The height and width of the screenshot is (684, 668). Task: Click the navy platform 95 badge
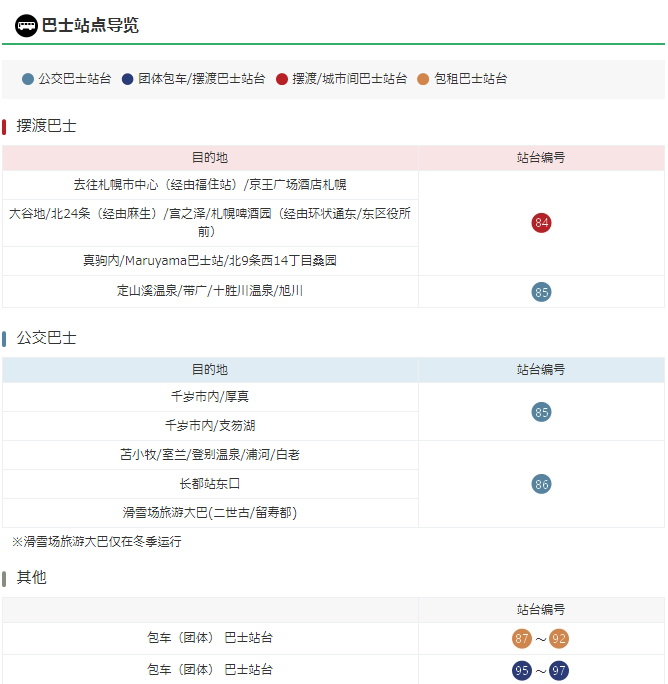(x=522, y=670)
